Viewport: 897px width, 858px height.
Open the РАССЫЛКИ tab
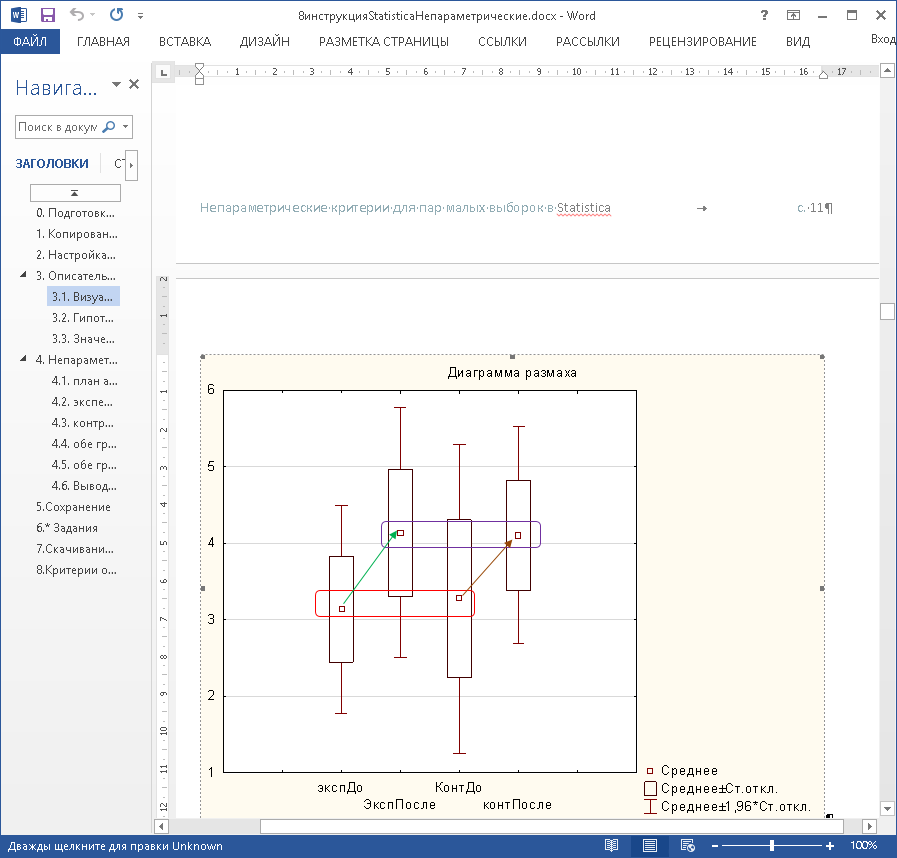(x=588, y=42)
